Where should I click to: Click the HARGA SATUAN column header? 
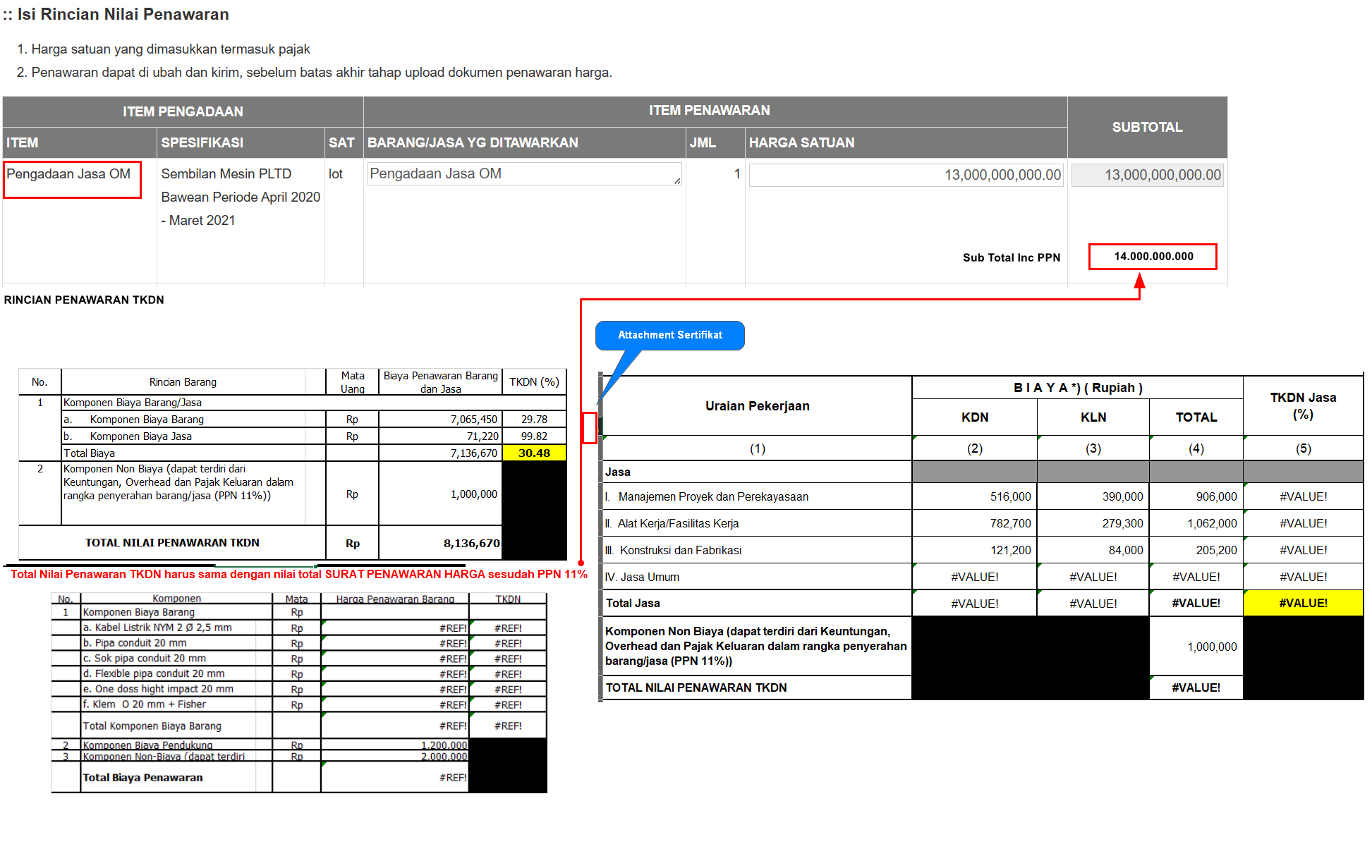[x=801, y=143]
